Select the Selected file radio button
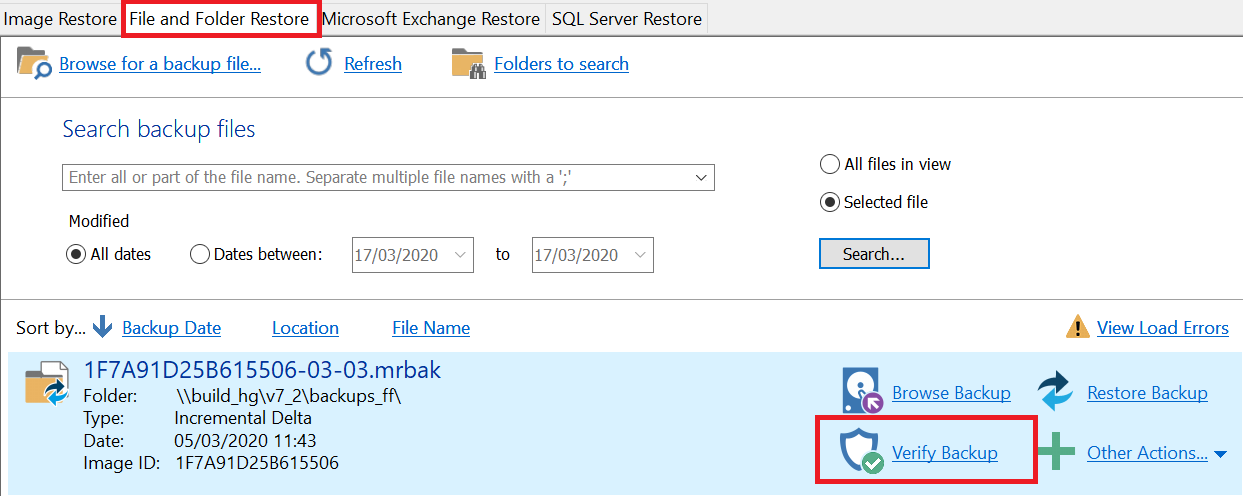1243x496 pixels. [x=830, y=202]
